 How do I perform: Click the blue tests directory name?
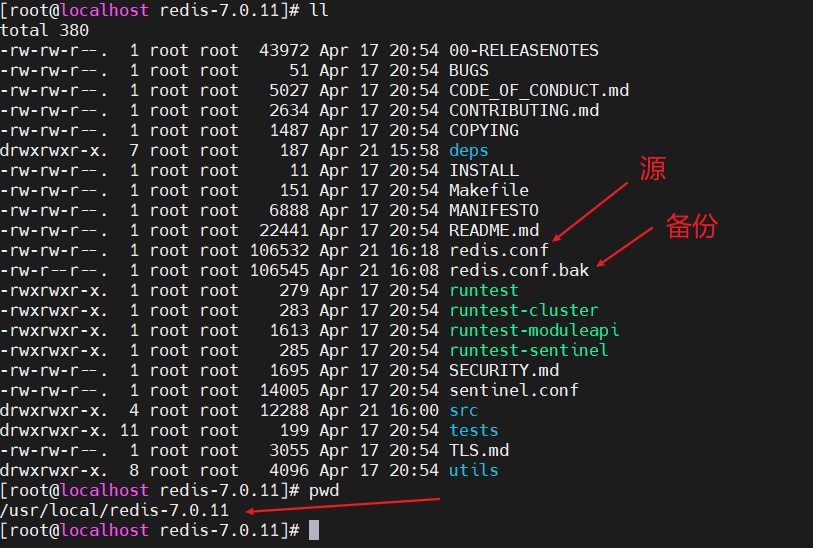(x=473, y=430)
